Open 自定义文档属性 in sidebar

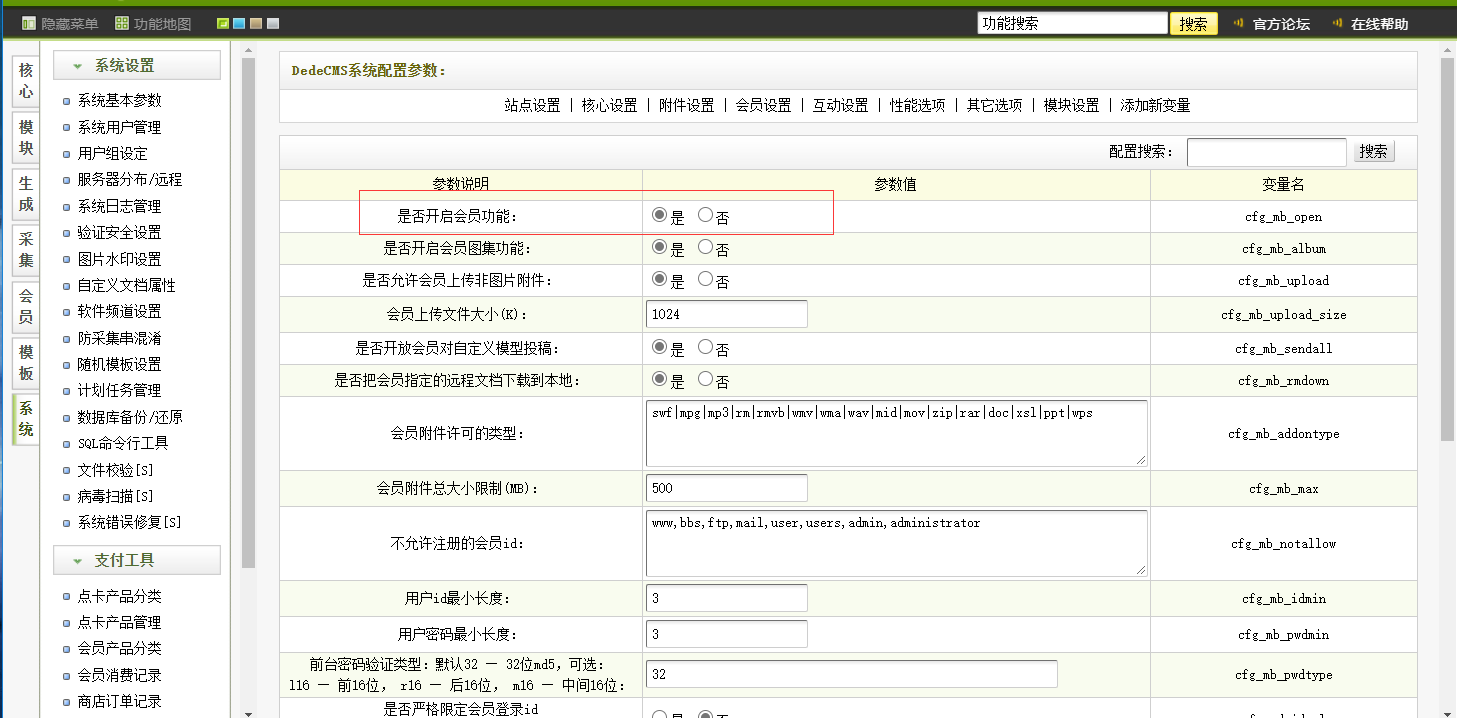126,285
